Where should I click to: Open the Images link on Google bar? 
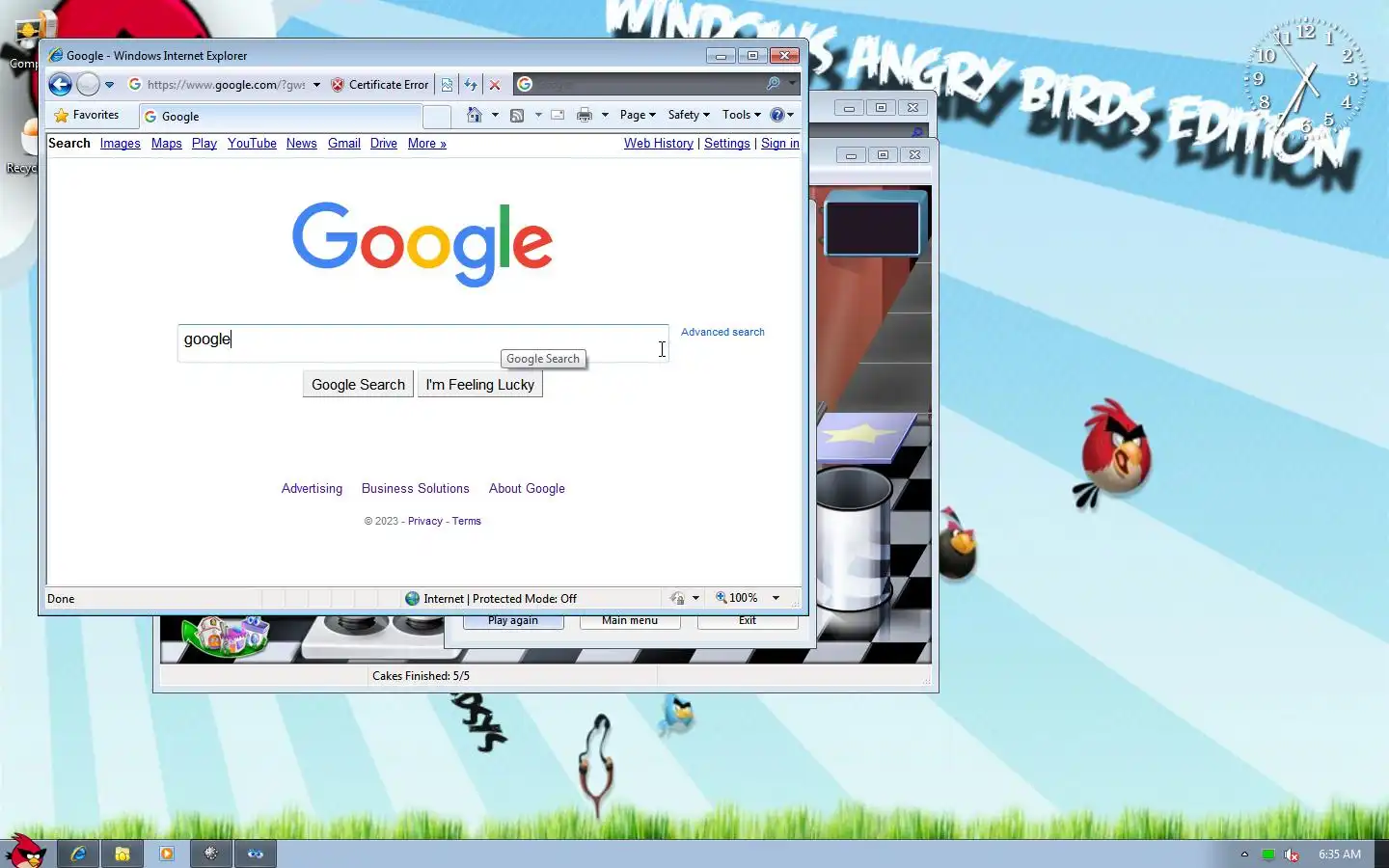click(x=121, y=144)
